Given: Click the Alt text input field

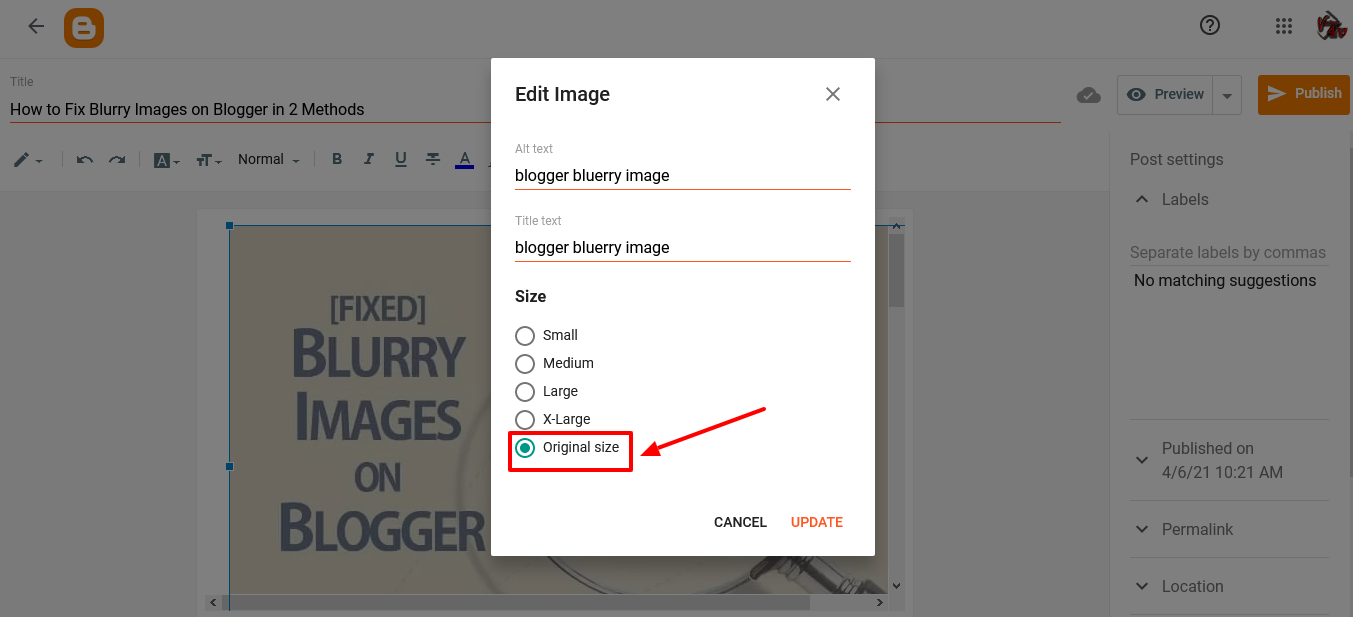Looking at the screenshot, I should 683,175.
